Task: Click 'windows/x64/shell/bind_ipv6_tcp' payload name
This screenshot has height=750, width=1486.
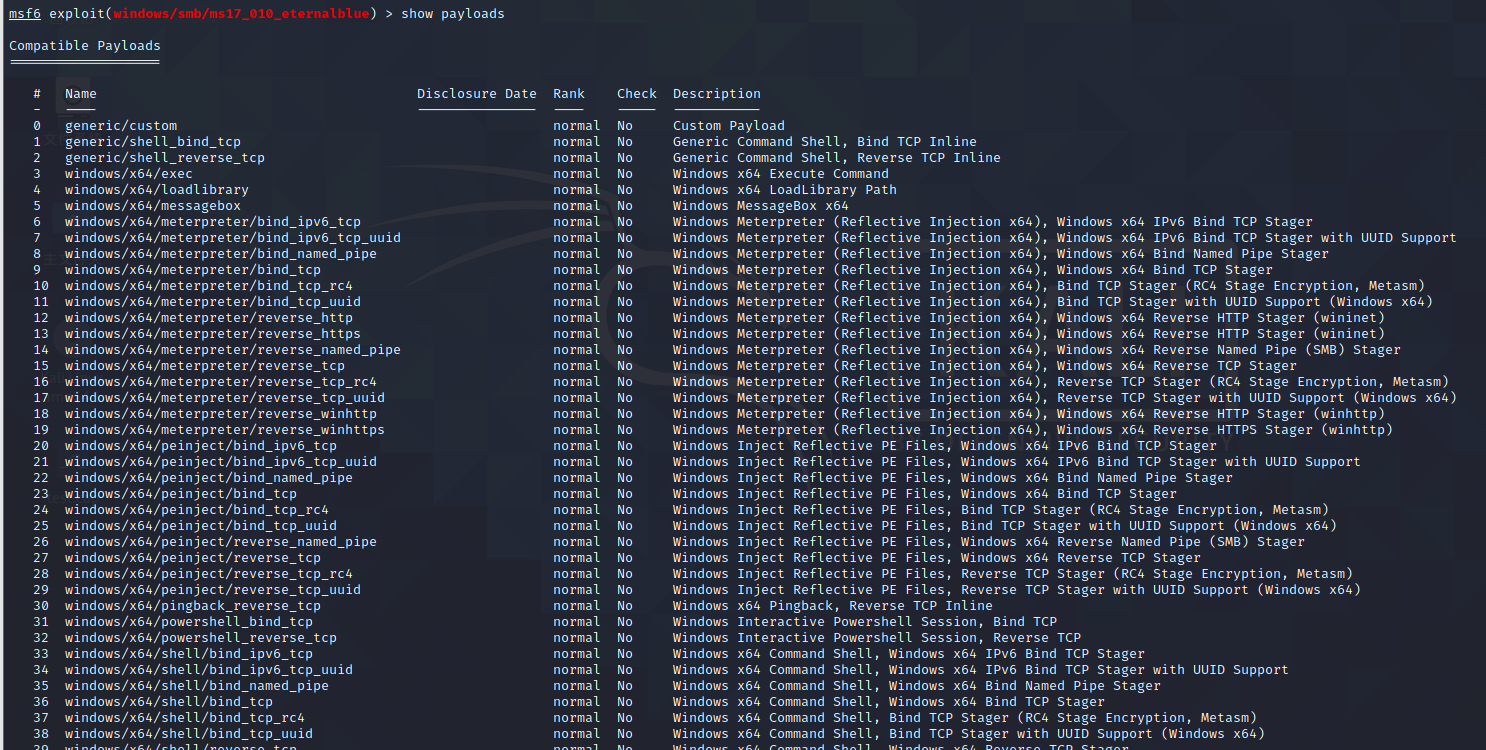Action: [x=189, y=654]
